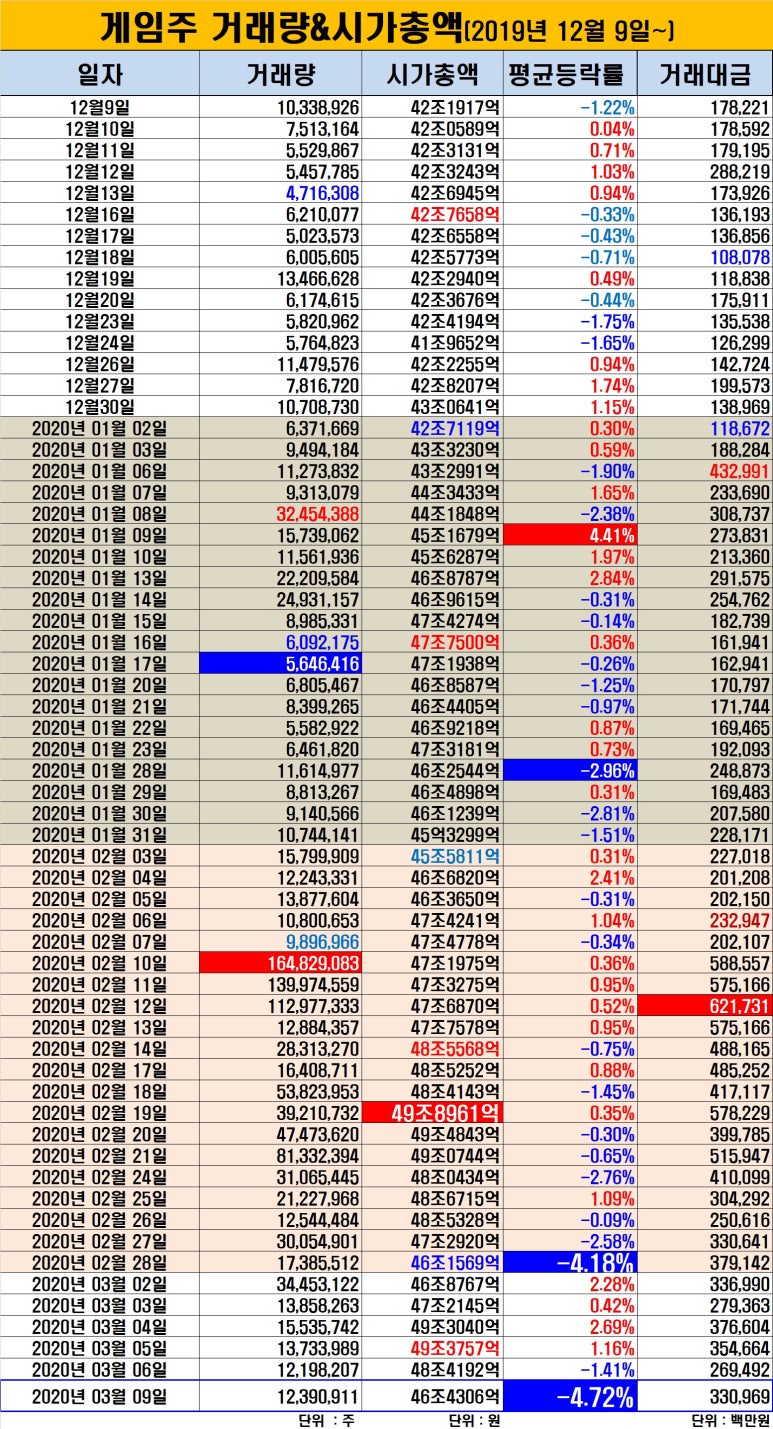Click red market cap 47조7500억
Screen dimensions: 773x1429
pyautogui.click(x=455, y=641)
